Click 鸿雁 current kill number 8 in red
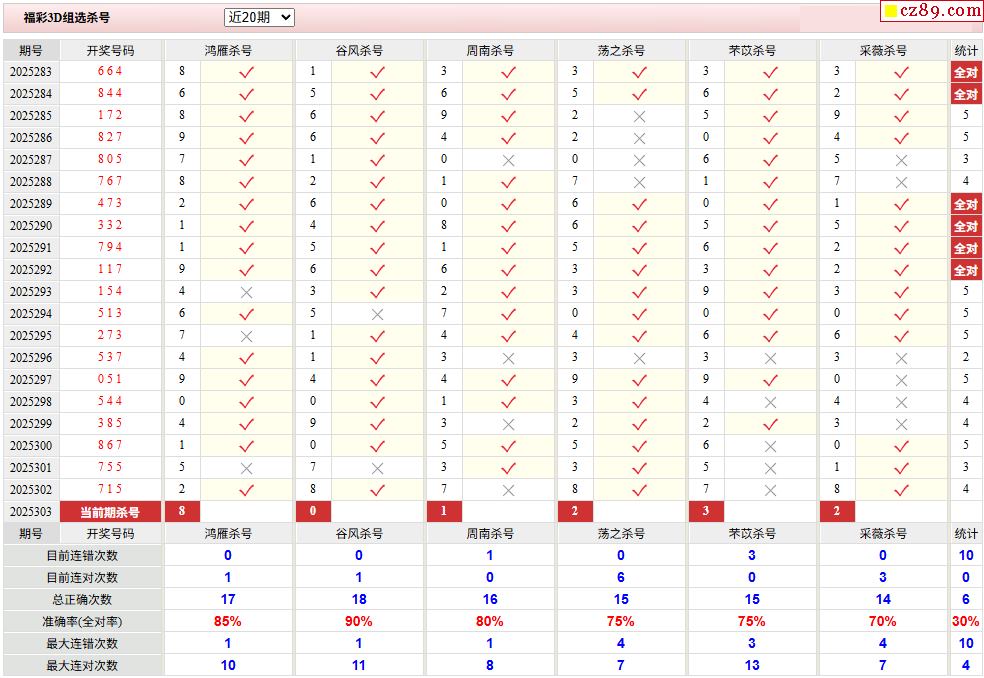984x678 pixels. pyautogui.click(x=182, y=512)
